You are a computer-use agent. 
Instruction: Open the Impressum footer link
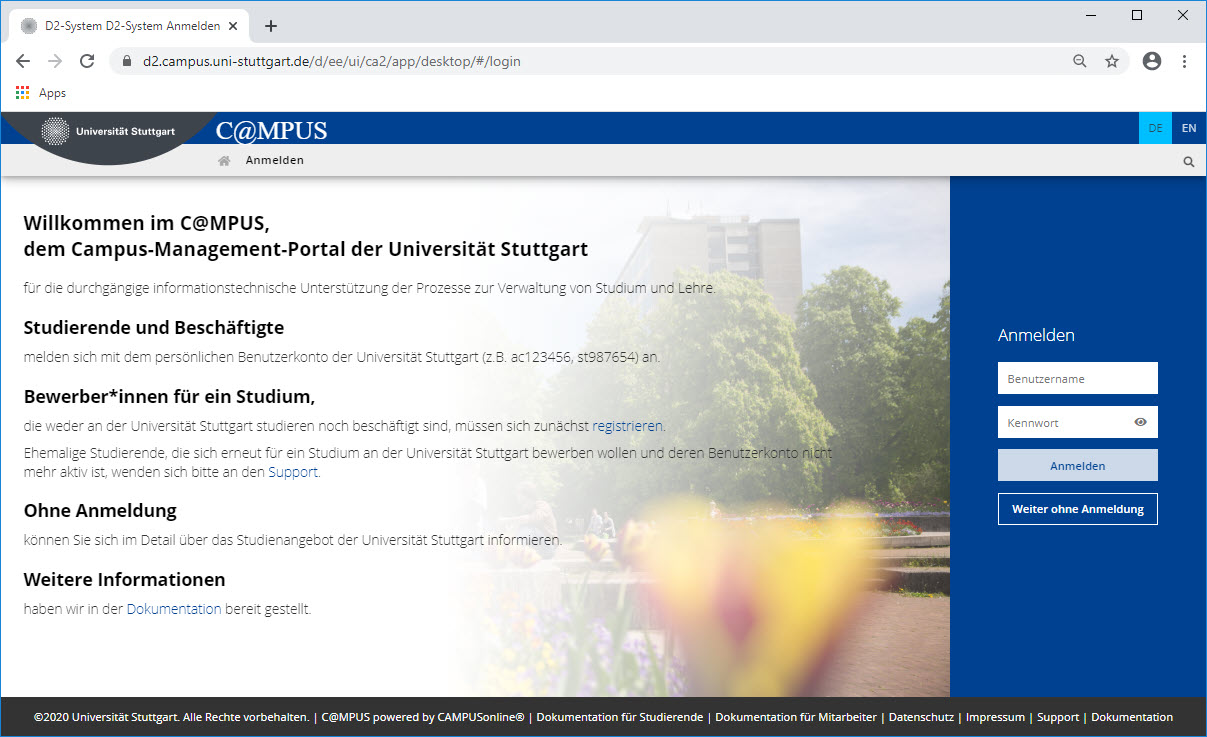tap(995, 717)
